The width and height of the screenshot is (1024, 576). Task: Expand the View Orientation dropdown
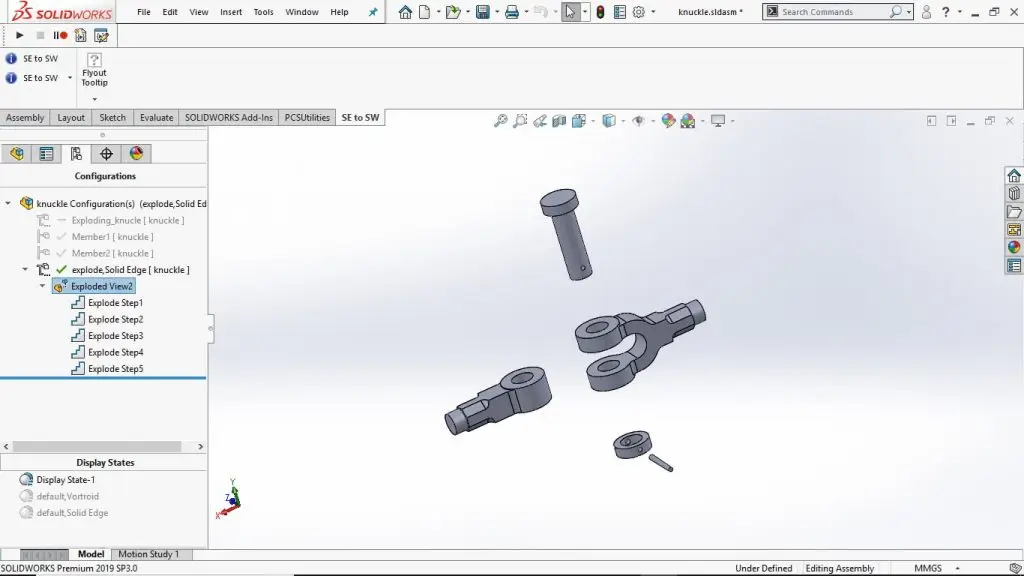[592, 120]
